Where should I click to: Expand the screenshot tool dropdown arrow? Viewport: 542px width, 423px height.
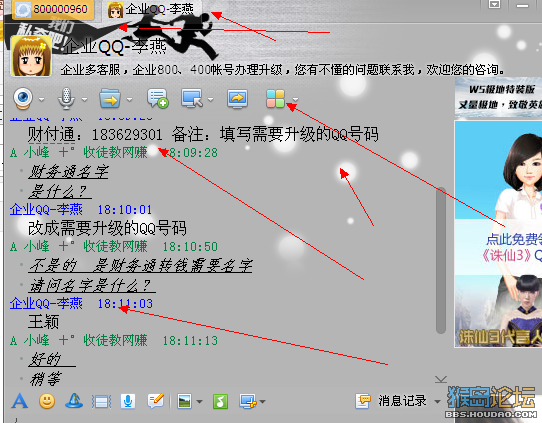[x=262, y=402]
